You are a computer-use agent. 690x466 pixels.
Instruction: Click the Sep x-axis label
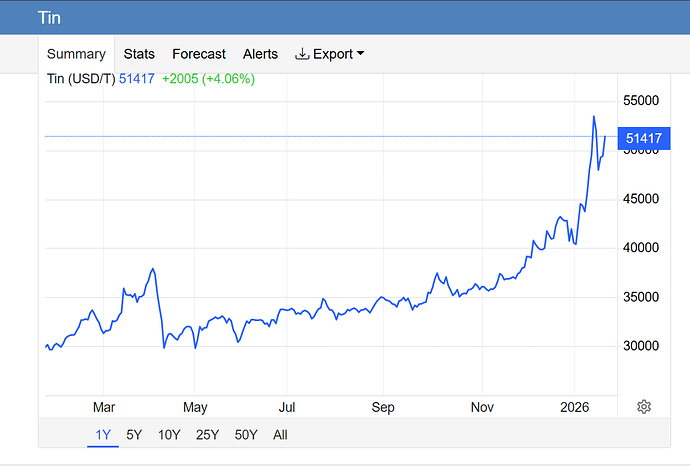(x=383, y=407)
